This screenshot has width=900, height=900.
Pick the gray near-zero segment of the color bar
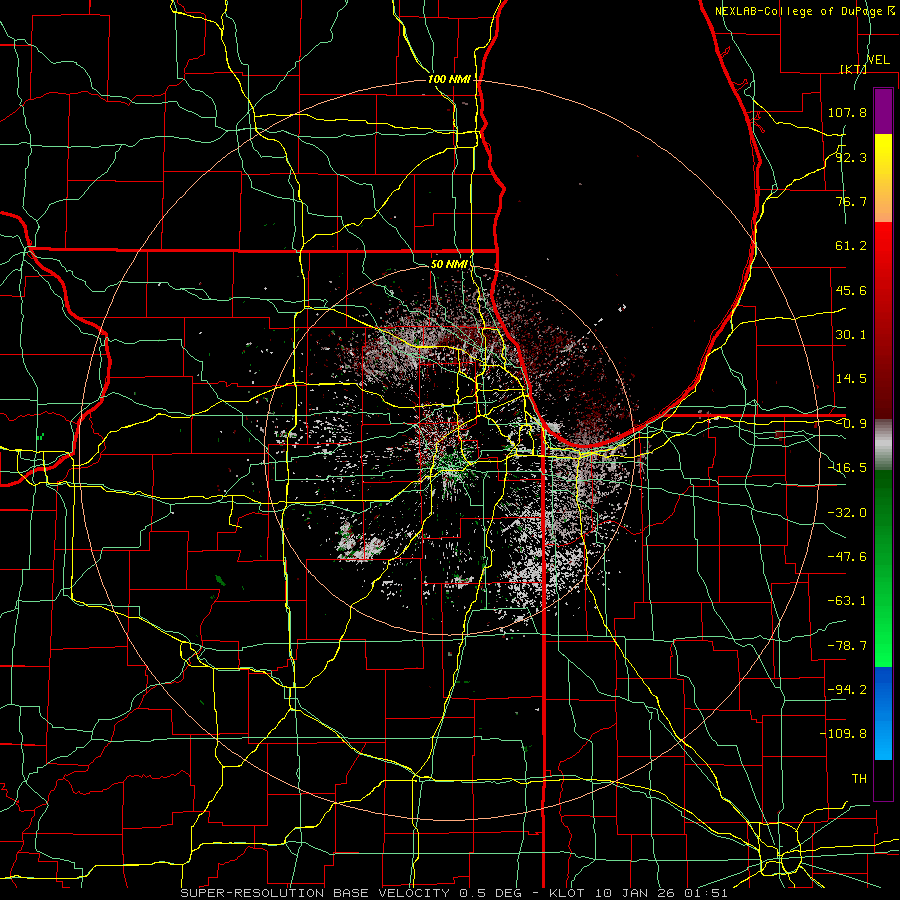pyautogui.click(x=883, y=445)
